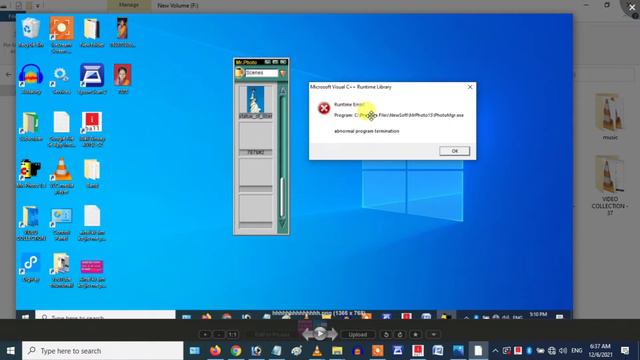The image size is (640, 360).
Task: Select the film roll Mr. Photo desktop shortcut
Action: click(31, 173)
